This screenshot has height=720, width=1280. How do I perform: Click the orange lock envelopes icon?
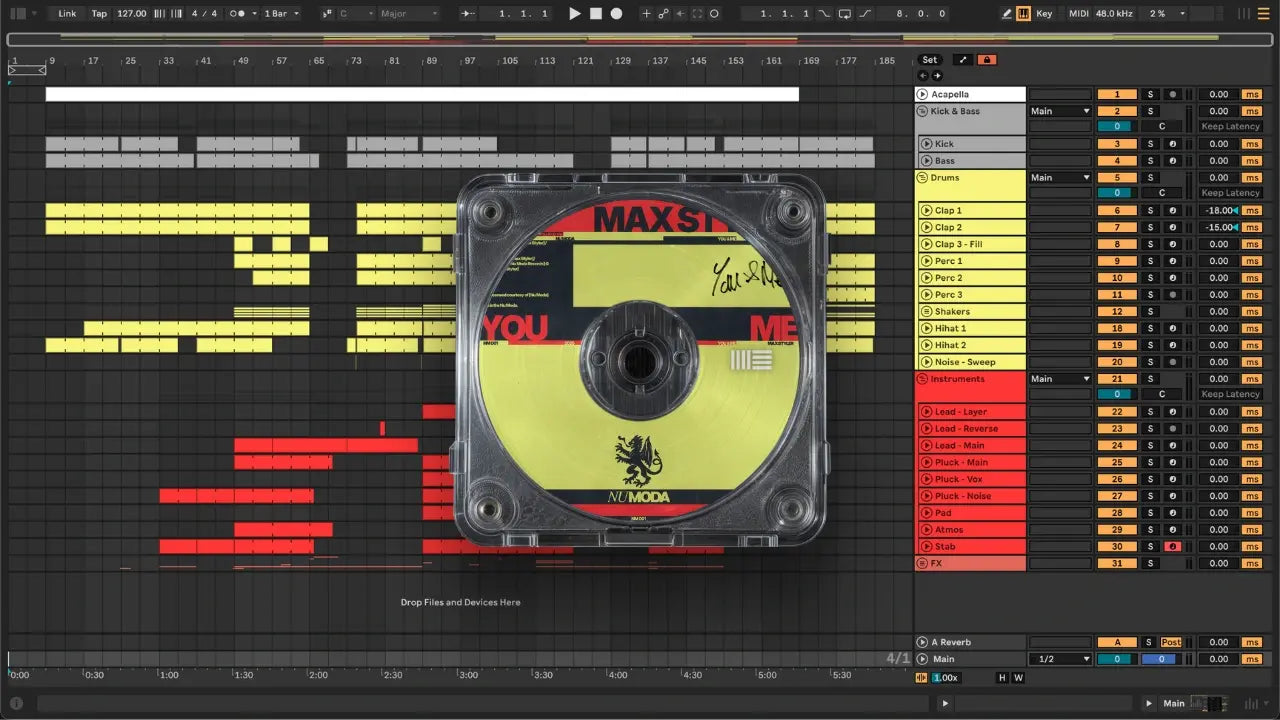[987, 60]
